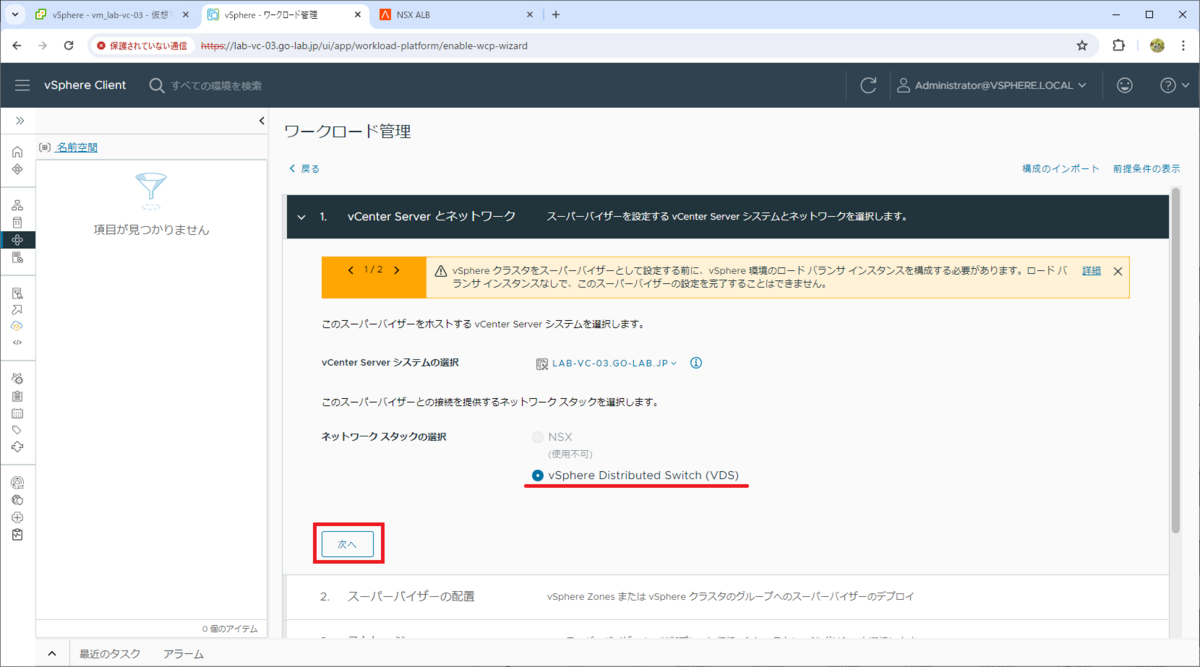Open the help question-mark dropdown
1200x667 pixels.
click(x=1174, y=86)
